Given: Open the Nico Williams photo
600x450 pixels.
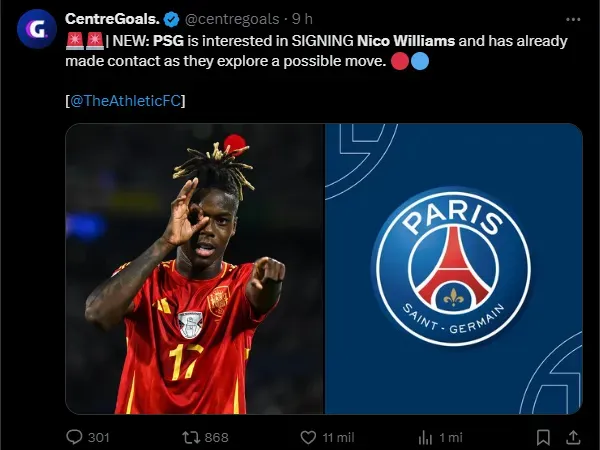Looking at the screenshot, I should click(195, 269).
